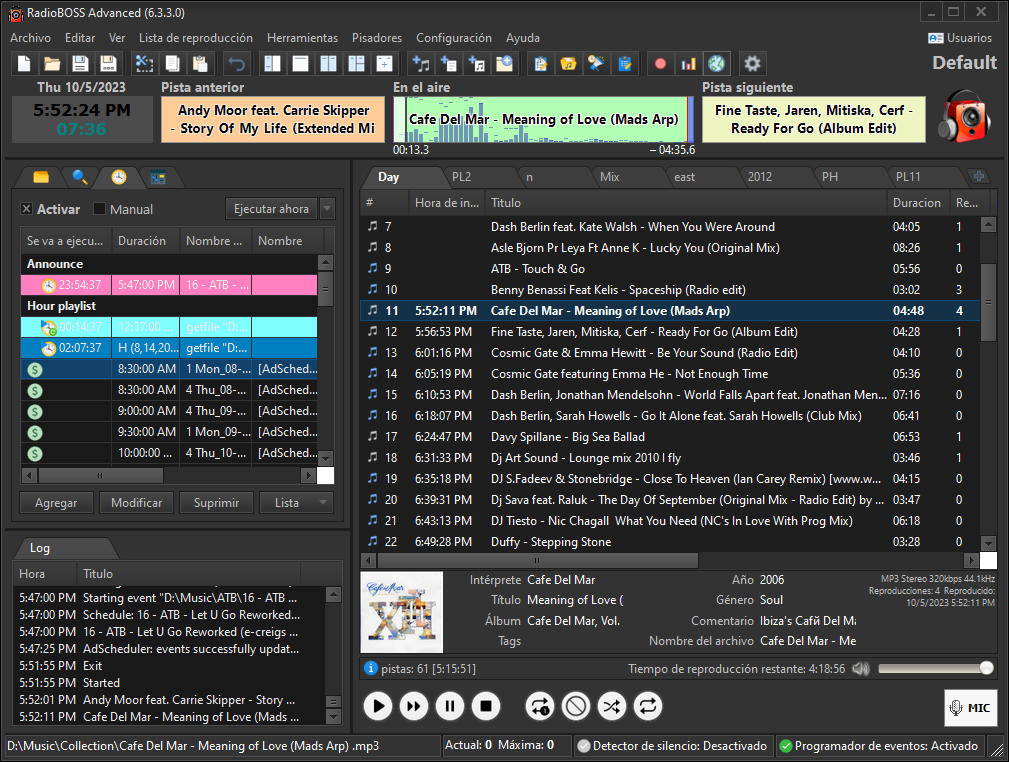Screen dimensions: 1009x762
Task: Open the file browser folder tab icon
Action: click(x=41, y=177)
